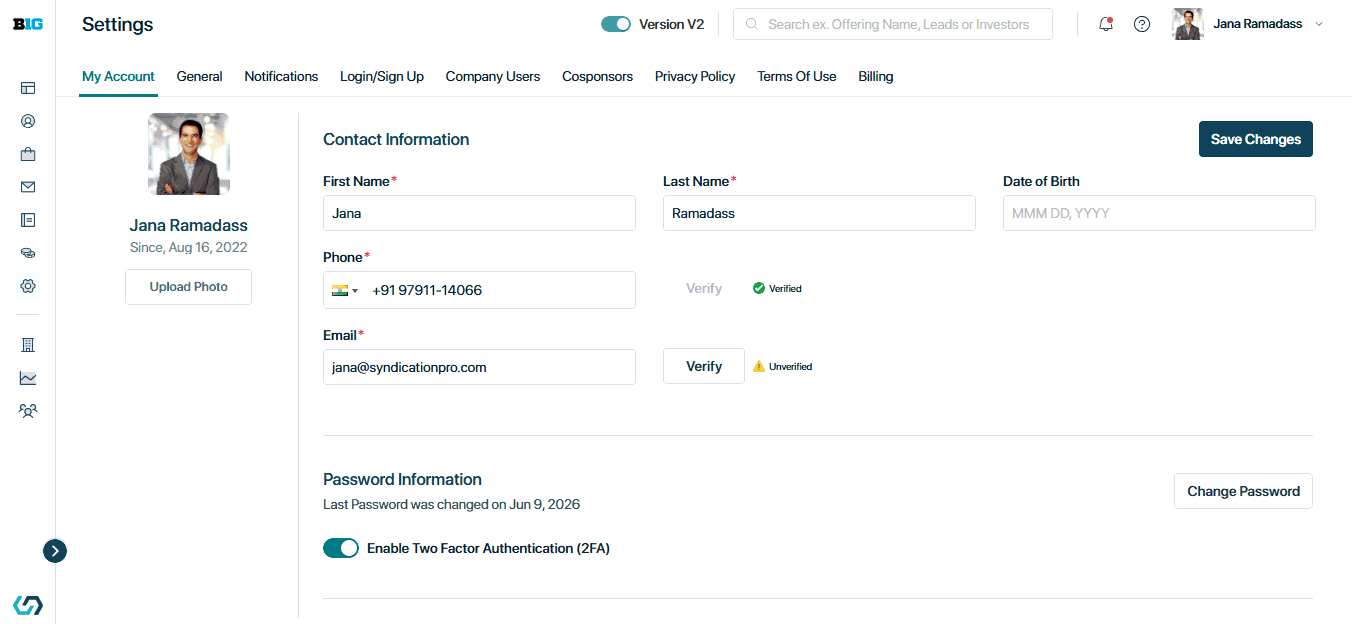Image resolution: width=1352 pixels, height=624 pixels.
Task: Switch to the General tab
Action: coord(199,76)
